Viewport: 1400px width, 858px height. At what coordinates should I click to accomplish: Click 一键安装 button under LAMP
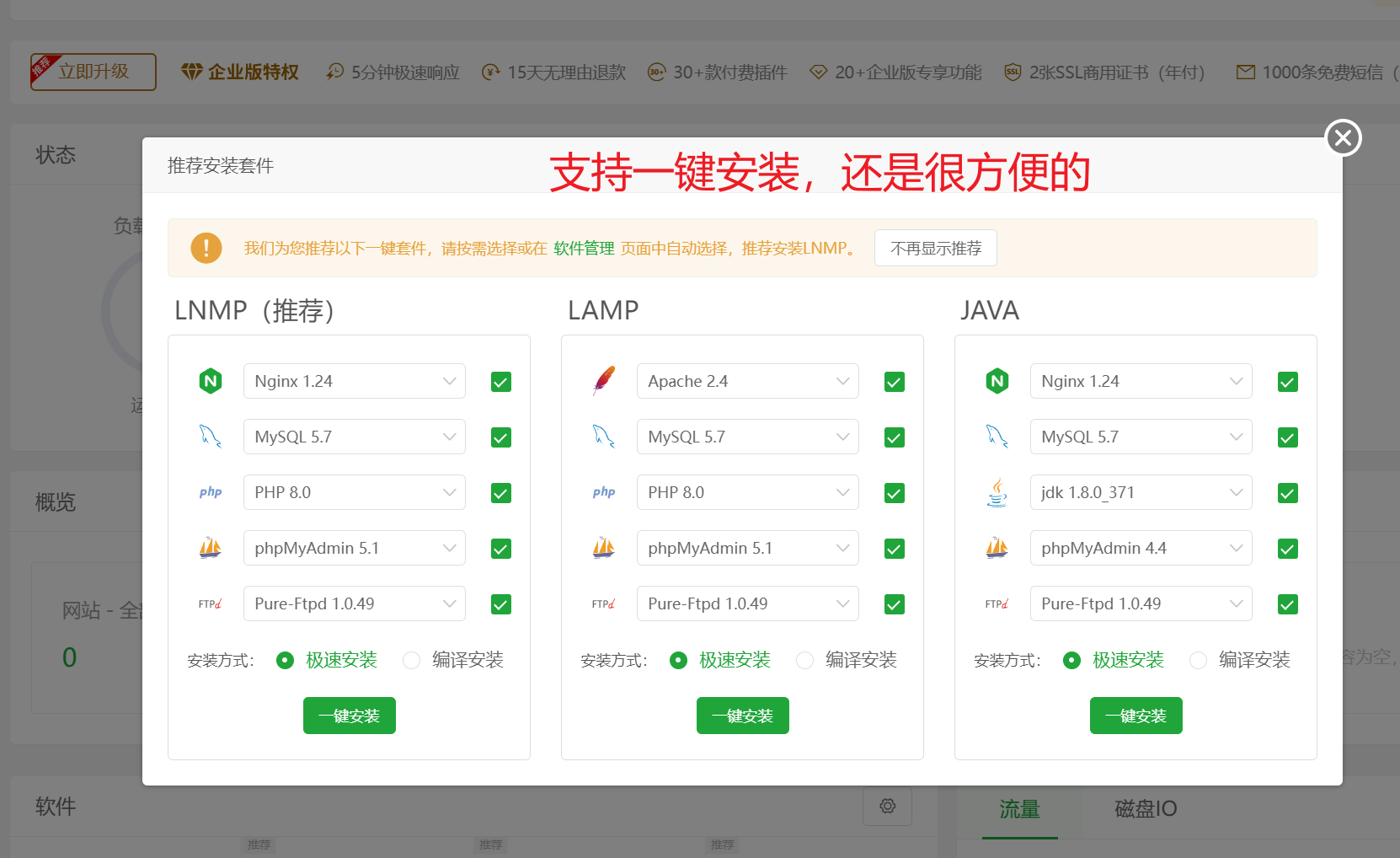(x=743, y=716)
